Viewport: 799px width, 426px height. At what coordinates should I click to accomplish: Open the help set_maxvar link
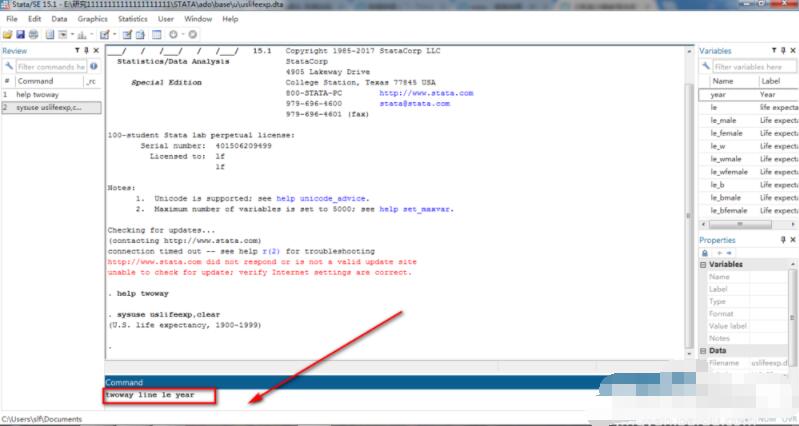tap(415, 209)
